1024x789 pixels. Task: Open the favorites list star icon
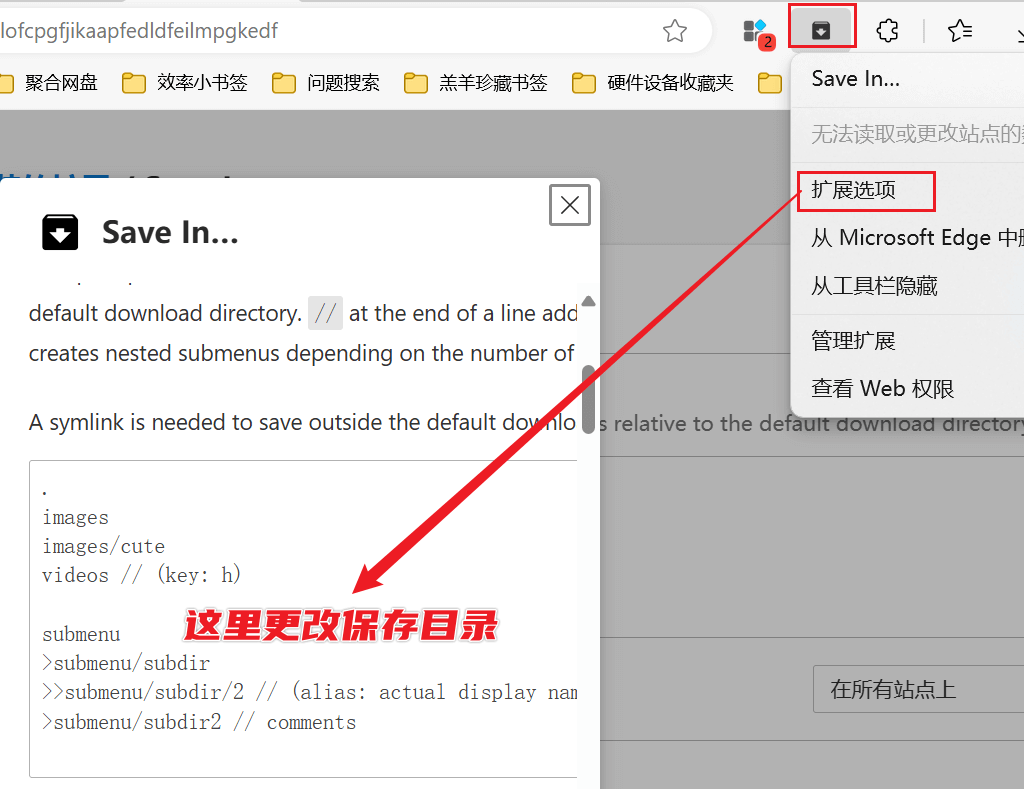960,30
